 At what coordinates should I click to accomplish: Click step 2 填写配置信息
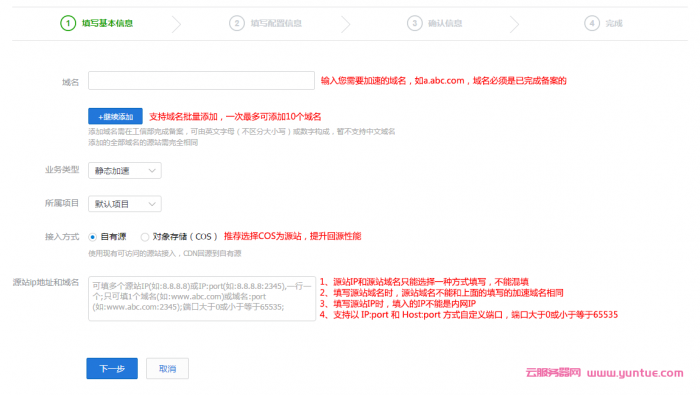(x=266, y=23)
